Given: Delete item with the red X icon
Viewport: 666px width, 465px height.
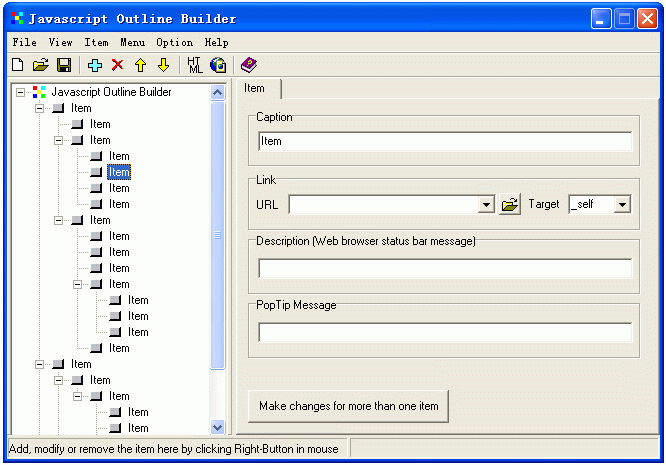Looking at the screenshot, I should coord(118,65).
